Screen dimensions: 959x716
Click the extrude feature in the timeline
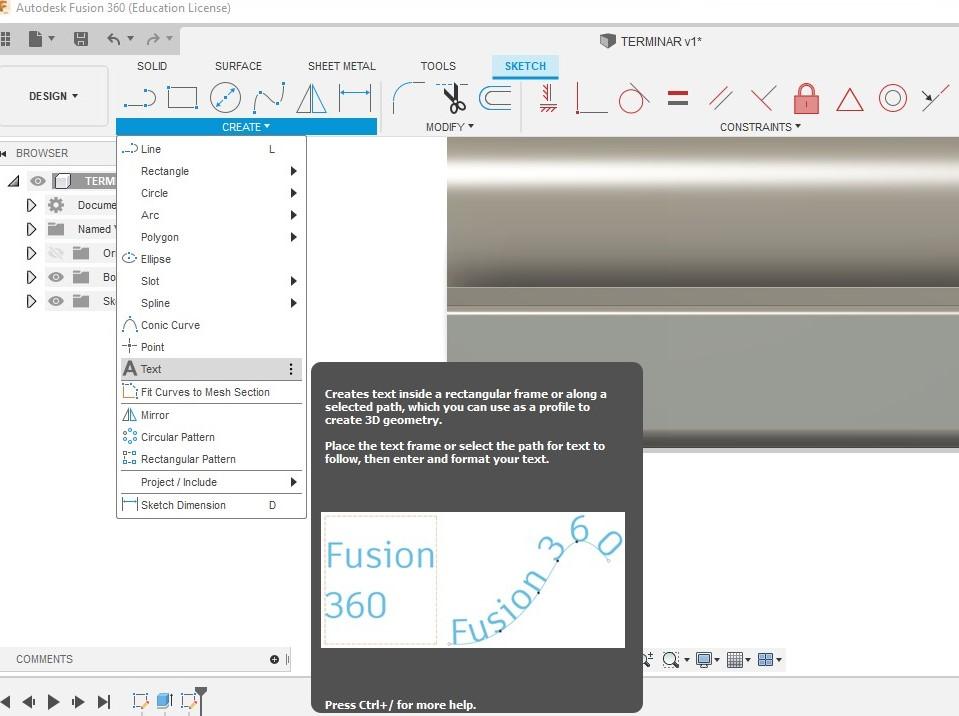(x=165, y=701)
